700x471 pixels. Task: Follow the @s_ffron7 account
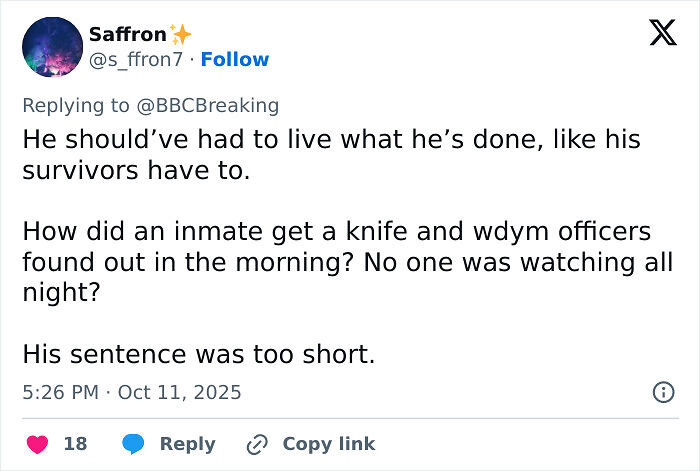[235, 60]
